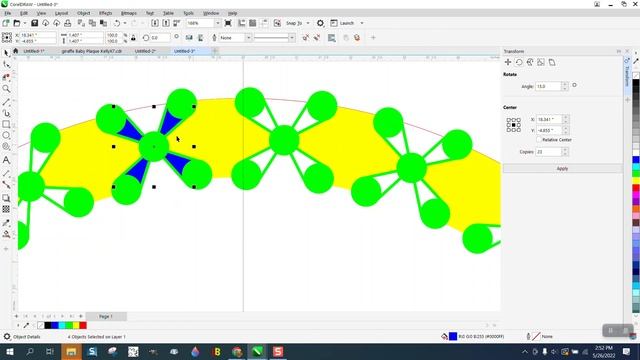This screenshot has height=360, width=640.
Task: Expand the Open file dropdown arrow
Action: pyautogui.click(x=24, y=23)
